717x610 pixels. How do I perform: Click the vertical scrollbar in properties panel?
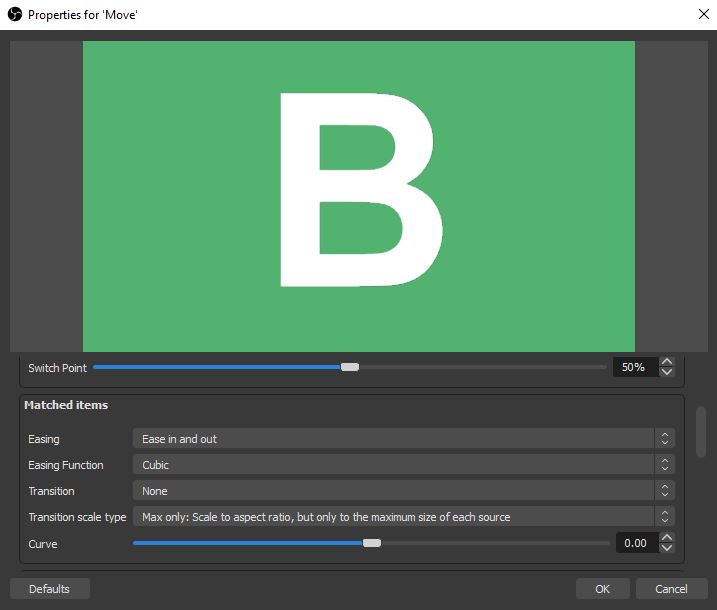click(701, 432)
